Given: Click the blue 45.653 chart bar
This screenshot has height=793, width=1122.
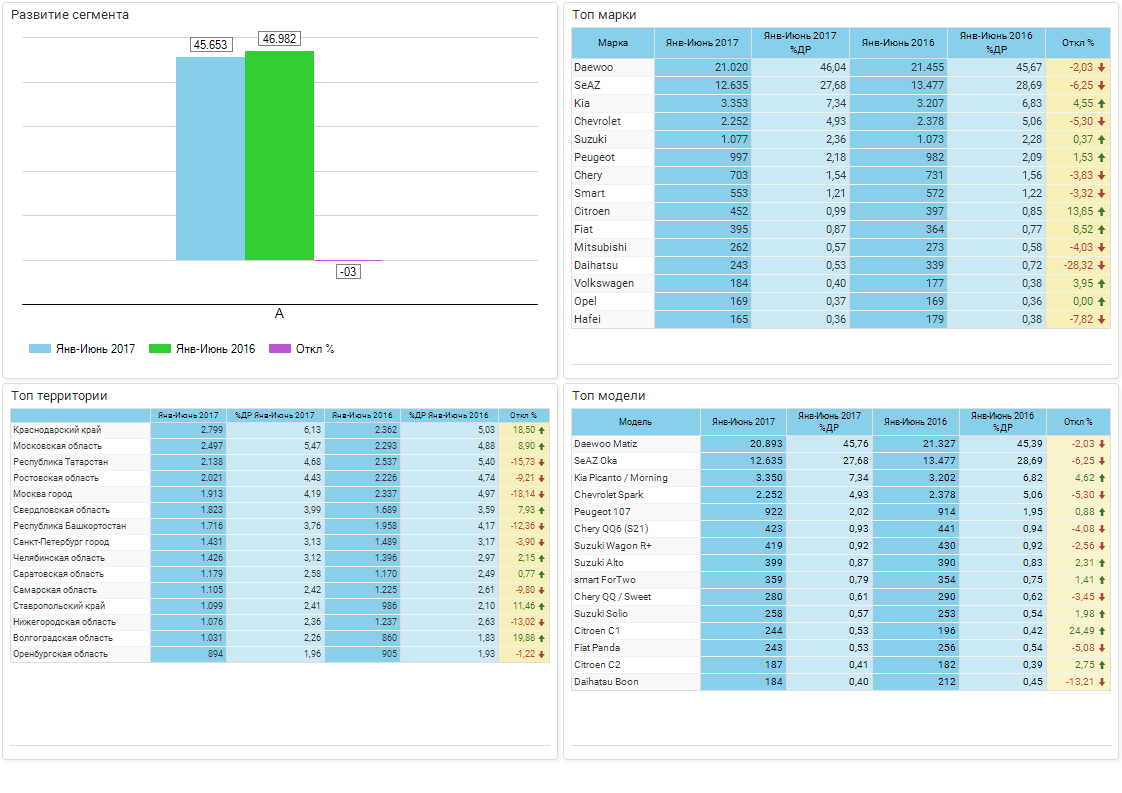Looking at the screenshot, I should click(x=210, y=158).
